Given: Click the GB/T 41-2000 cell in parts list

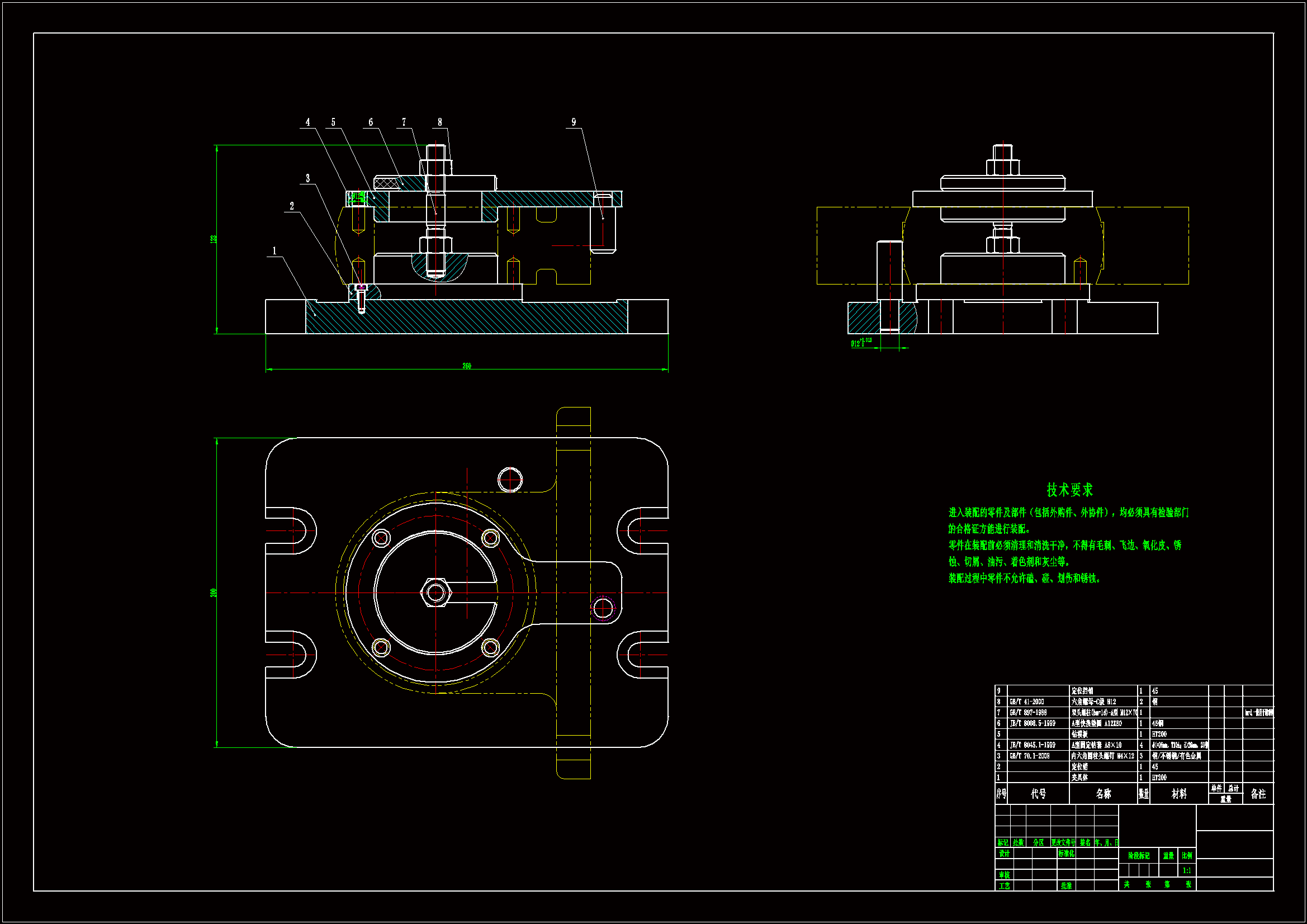Looking at the screenshot, I should click(1027, 702).
